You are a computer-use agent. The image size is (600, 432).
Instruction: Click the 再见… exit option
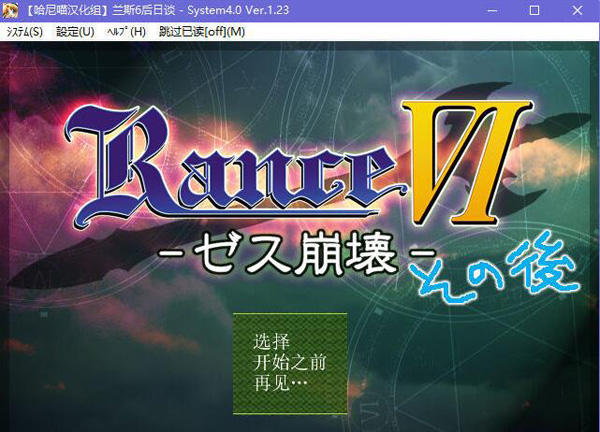pos(280,383)
